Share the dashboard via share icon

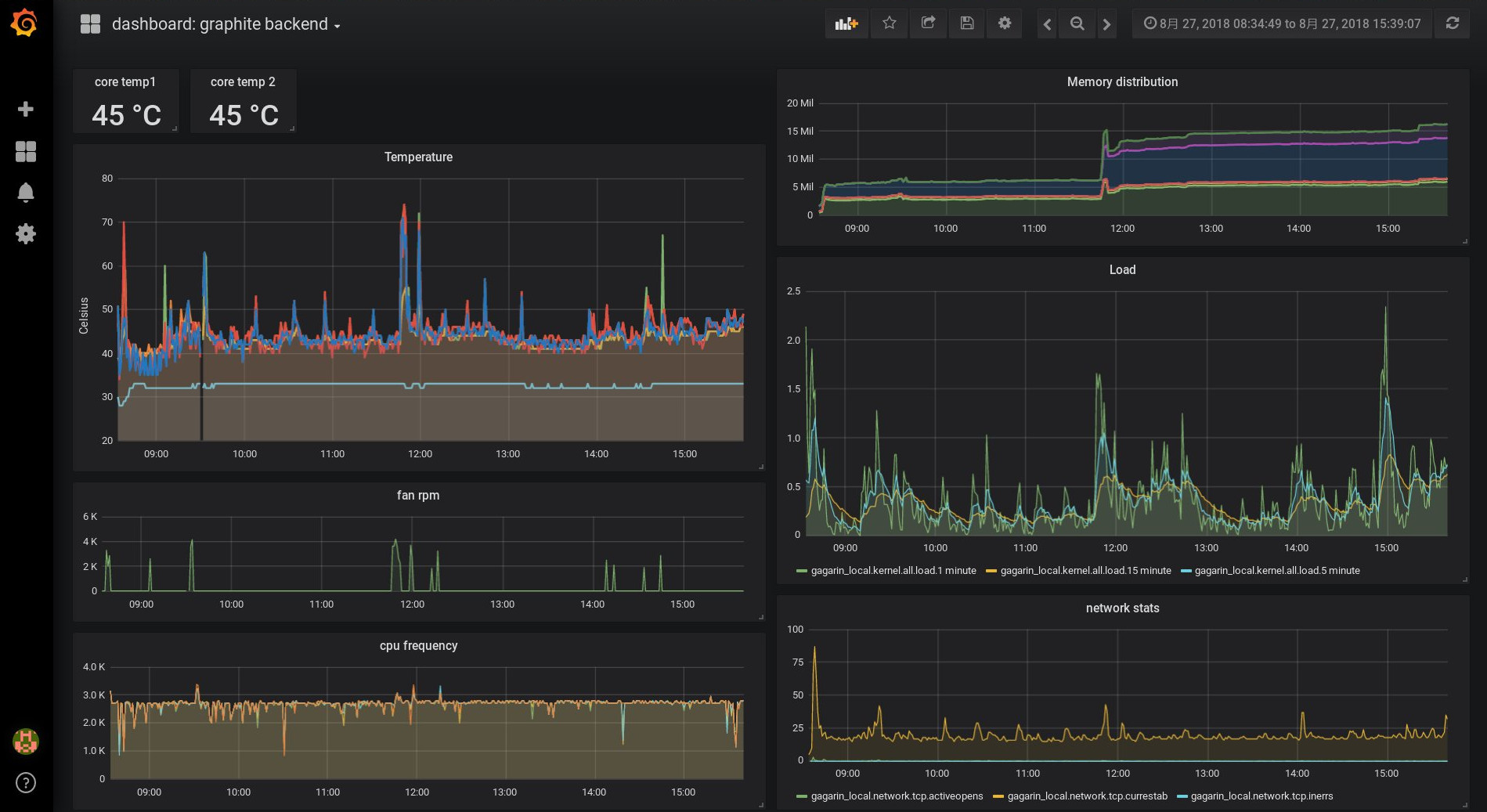(928, 23)
